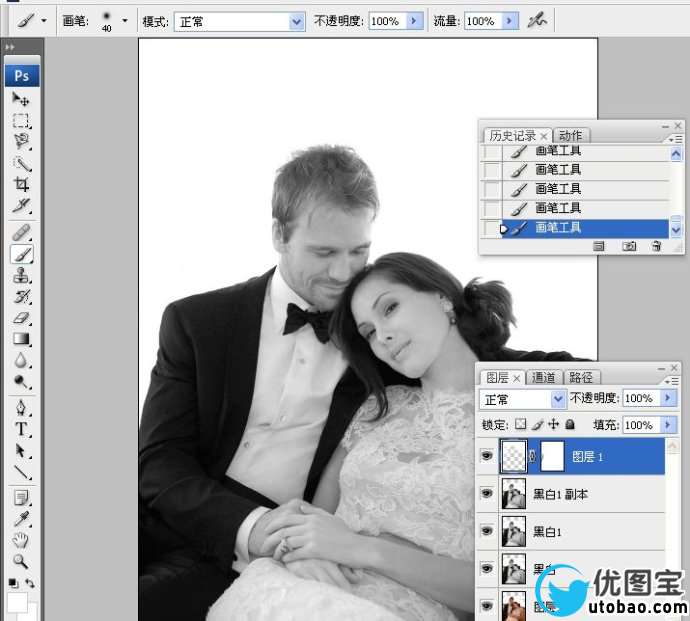This screenshot has height=621, width=690.
Task: Toggle visibility of the fourth layer
Action: [487, 568]
